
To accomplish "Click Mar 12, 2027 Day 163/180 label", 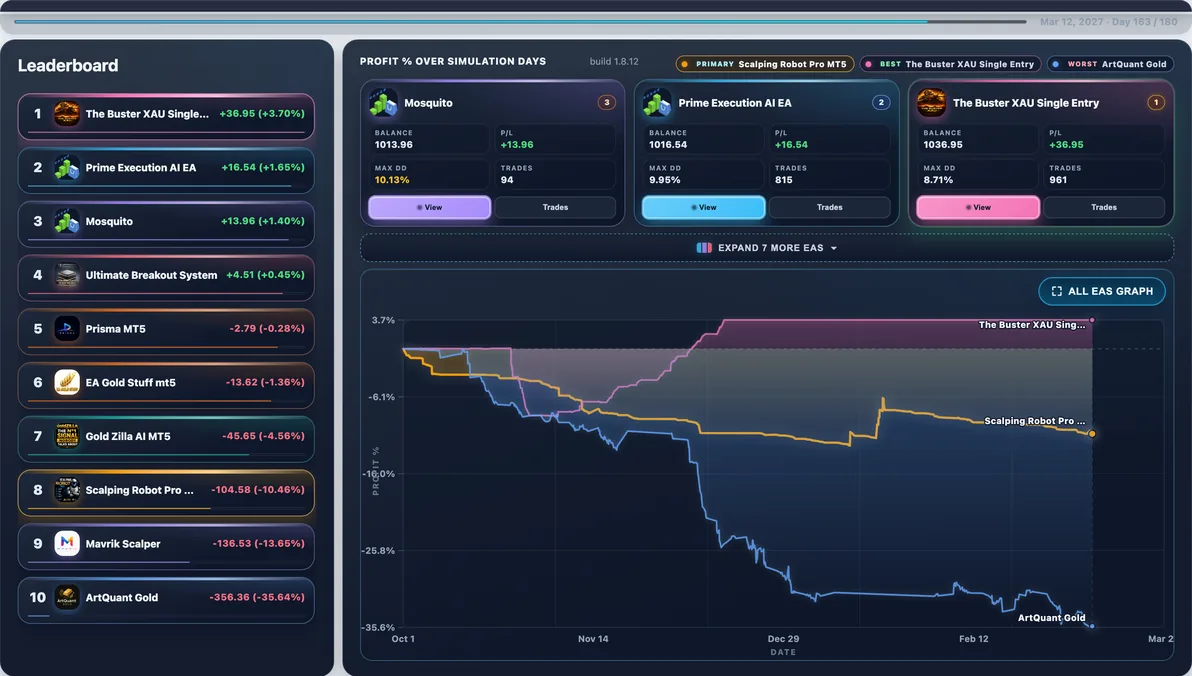I will [x=1108, y=22].
